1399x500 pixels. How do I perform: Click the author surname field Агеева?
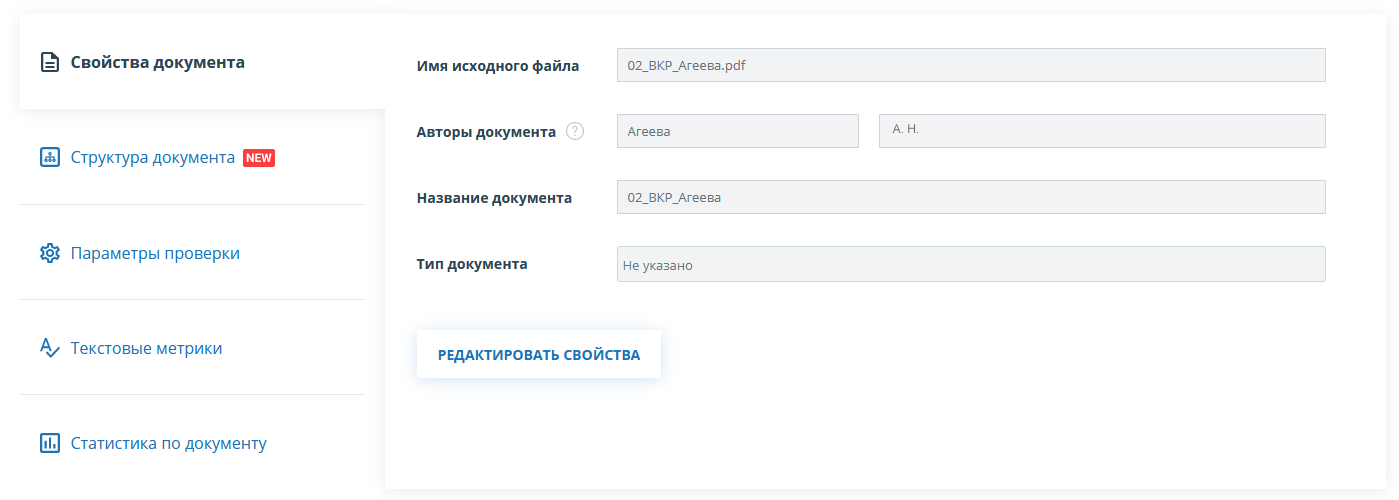737,131
